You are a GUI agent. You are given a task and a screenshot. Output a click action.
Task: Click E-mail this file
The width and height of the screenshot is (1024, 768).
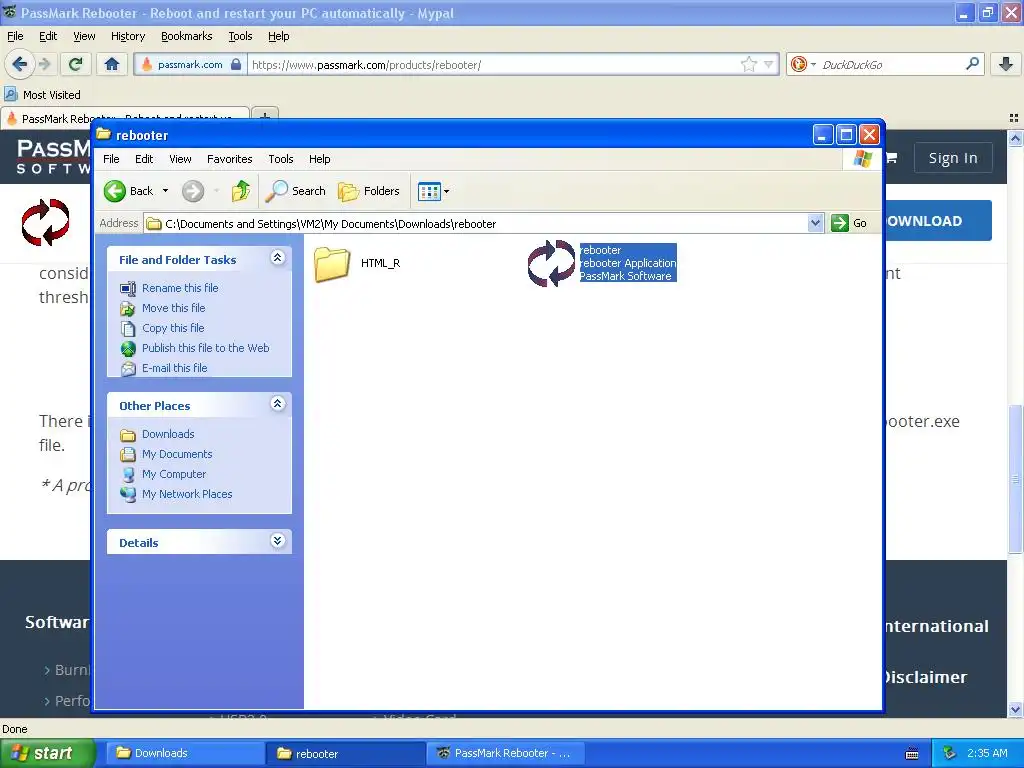(x=174, y=368)
